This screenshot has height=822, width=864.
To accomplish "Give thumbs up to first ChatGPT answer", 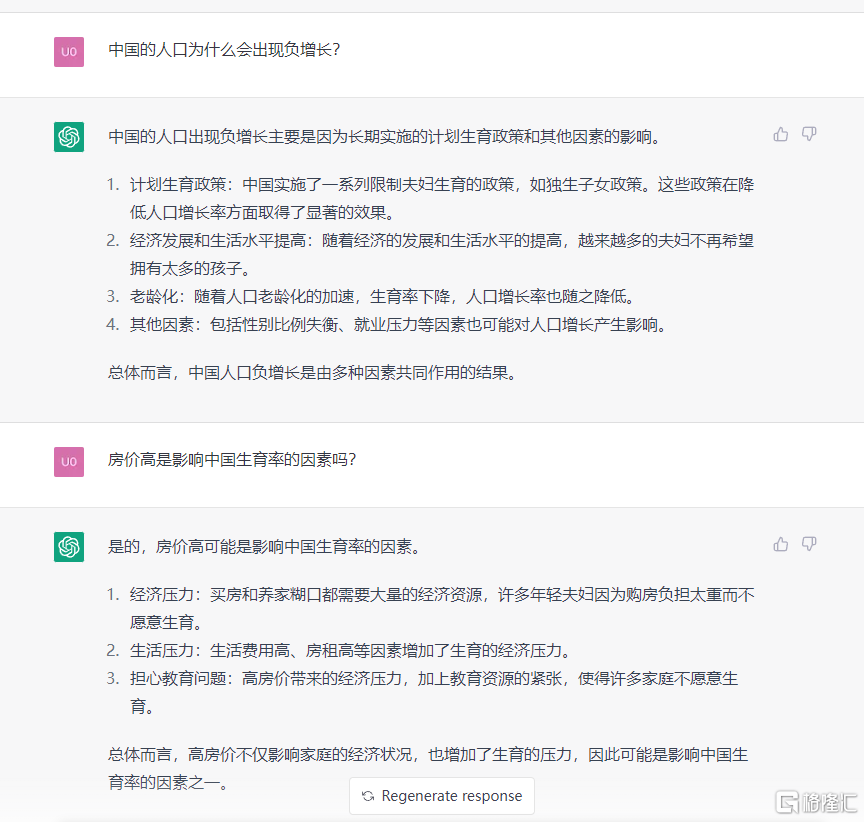I will (780, 134).
